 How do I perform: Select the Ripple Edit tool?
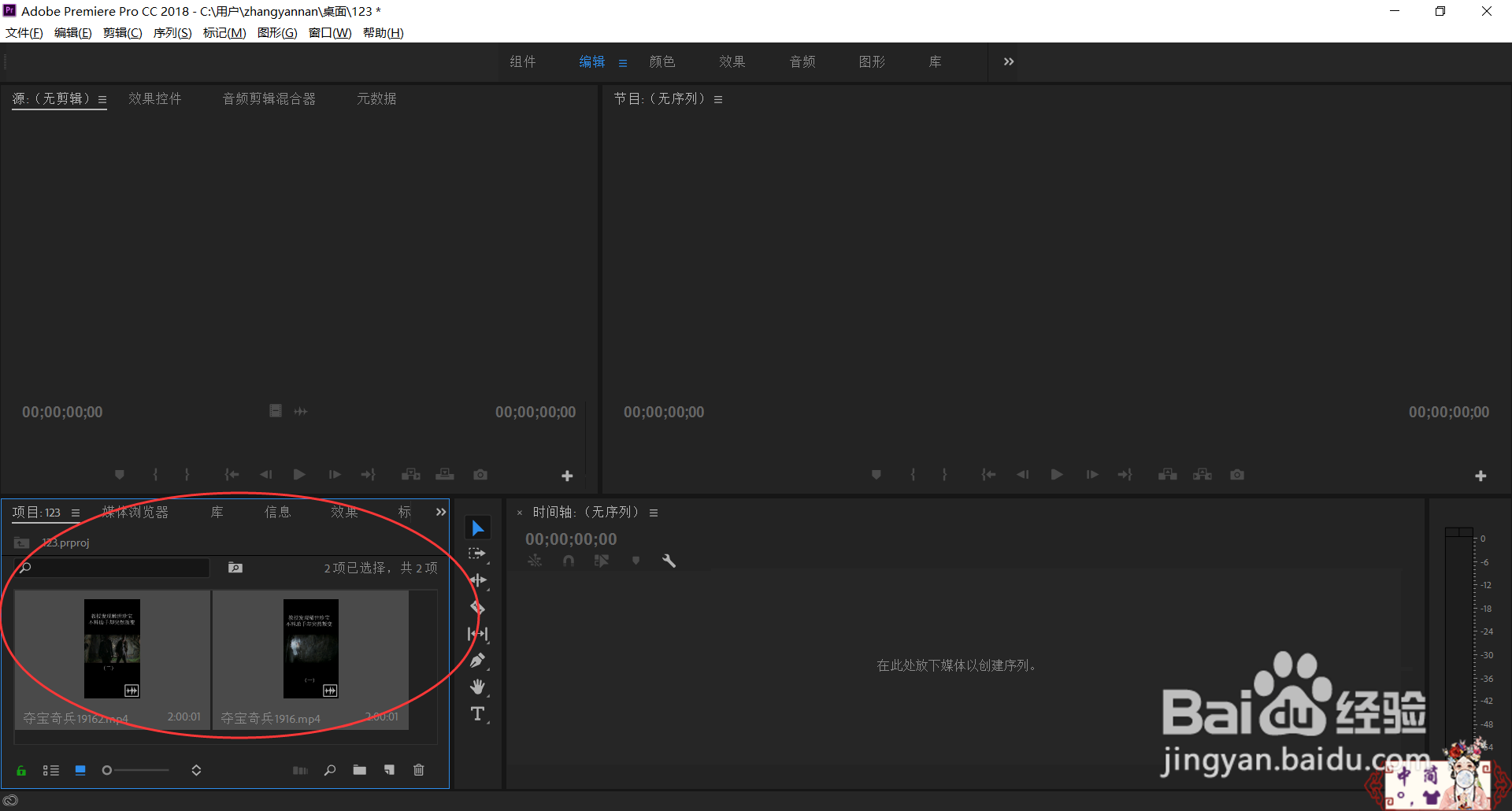pos(477,581)
